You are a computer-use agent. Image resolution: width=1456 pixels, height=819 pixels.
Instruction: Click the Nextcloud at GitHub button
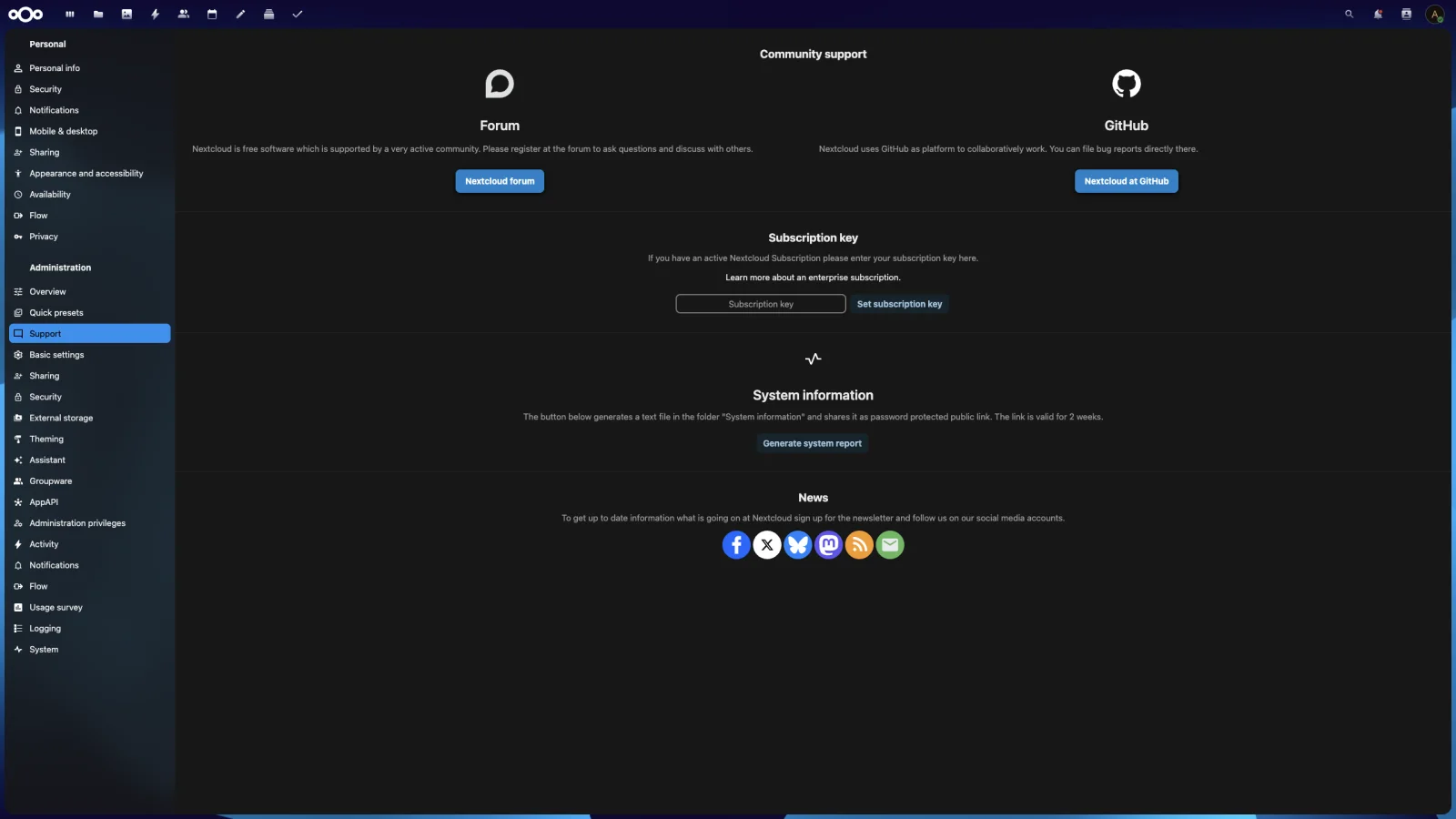1127,181
